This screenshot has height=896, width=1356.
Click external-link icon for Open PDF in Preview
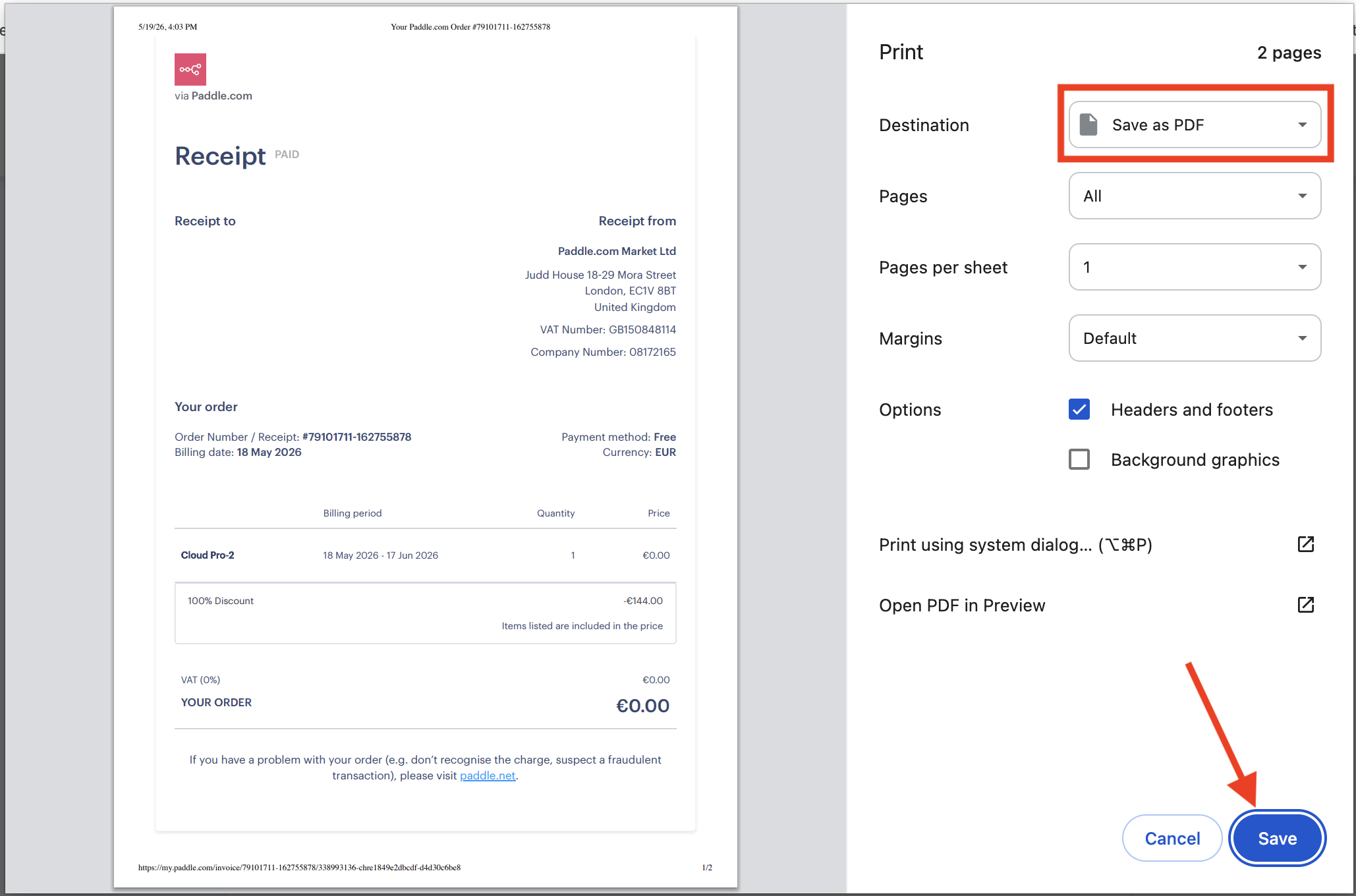click(1305, 605)
